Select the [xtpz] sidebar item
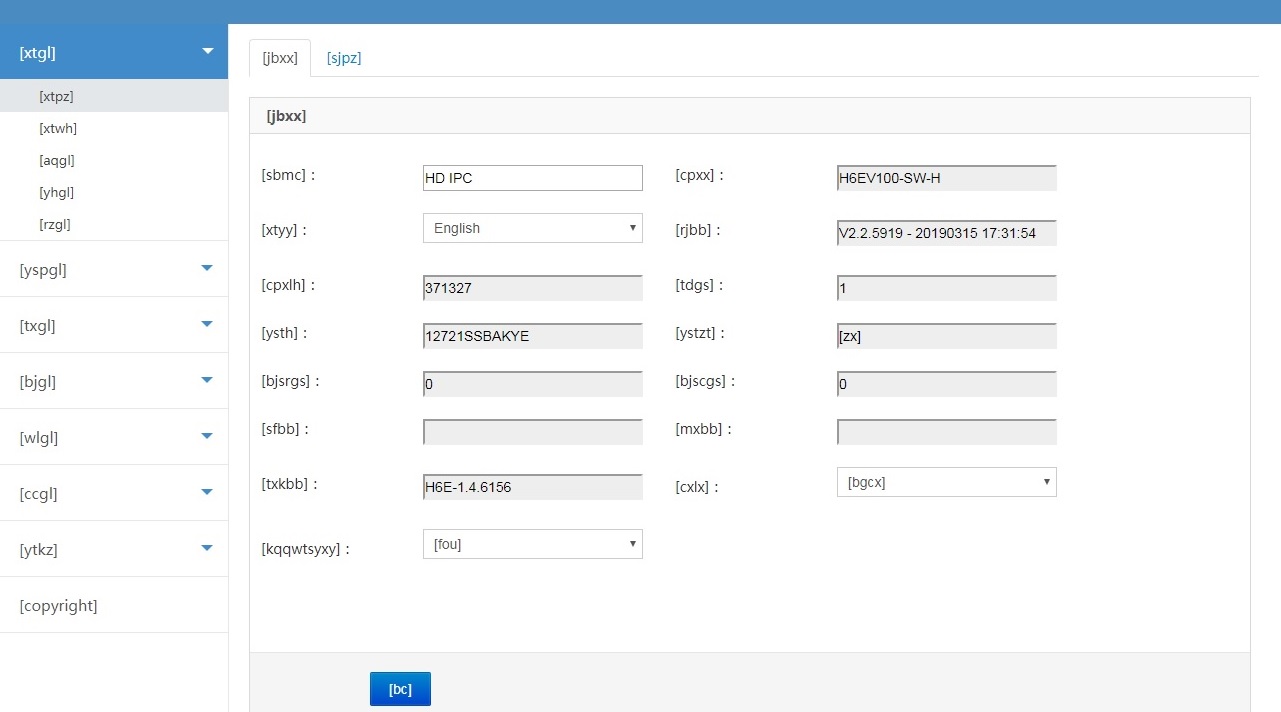Image resolution: width=1281 pixels, height=712 pixels. [57, 96]
